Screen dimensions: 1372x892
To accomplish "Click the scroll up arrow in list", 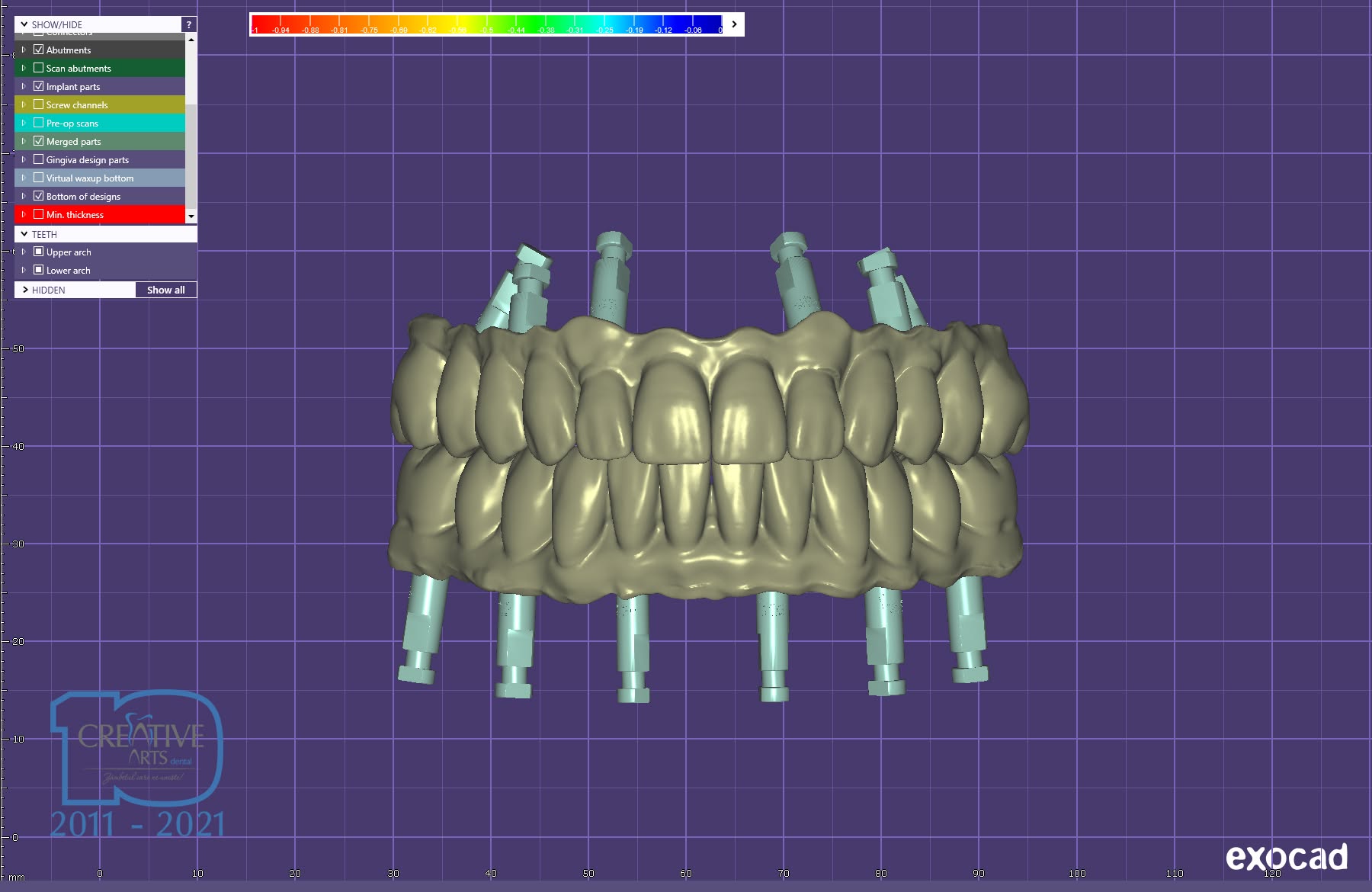I will point(191,39).
